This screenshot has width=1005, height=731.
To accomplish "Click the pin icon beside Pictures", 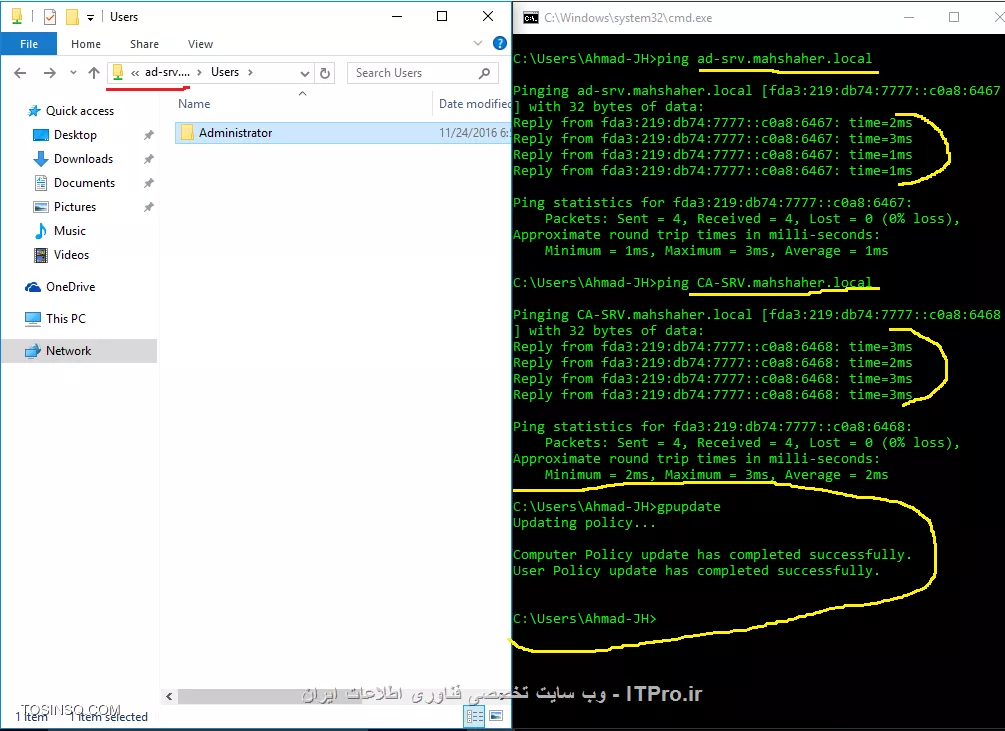I will [149, 207].
